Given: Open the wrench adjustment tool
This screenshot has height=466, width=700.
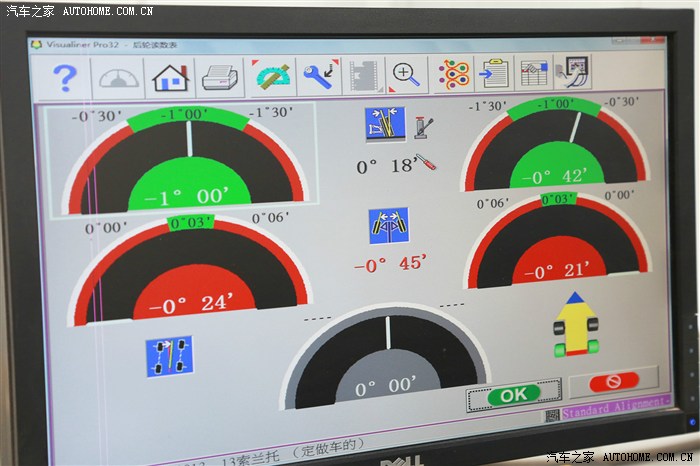Looking at the screenshot, I should point(318,75).
